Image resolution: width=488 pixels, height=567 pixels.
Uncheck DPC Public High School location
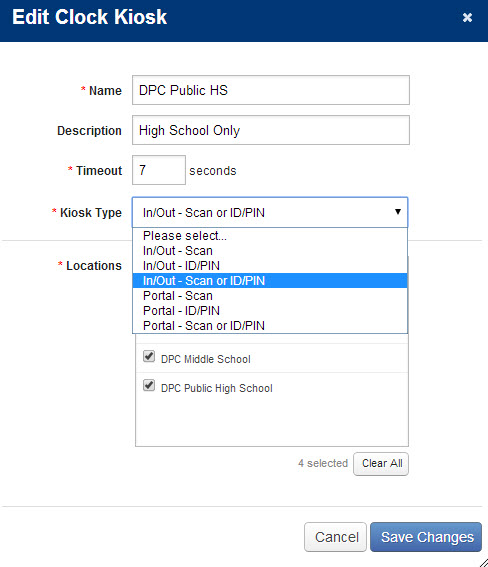coord(149,385)
